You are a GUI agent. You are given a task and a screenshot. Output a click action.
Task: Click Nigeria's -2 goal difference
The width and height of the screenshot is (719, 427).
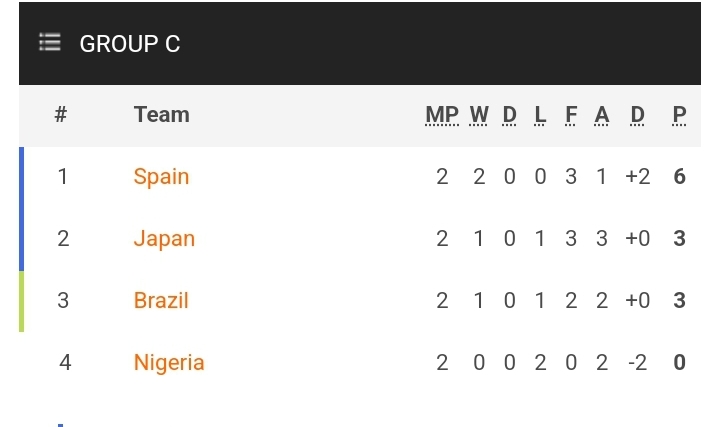point(638,362)
